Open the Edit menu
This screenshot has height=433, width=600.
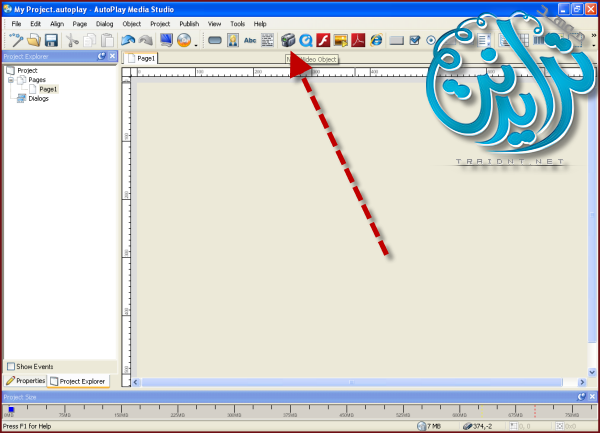(36, 24)
